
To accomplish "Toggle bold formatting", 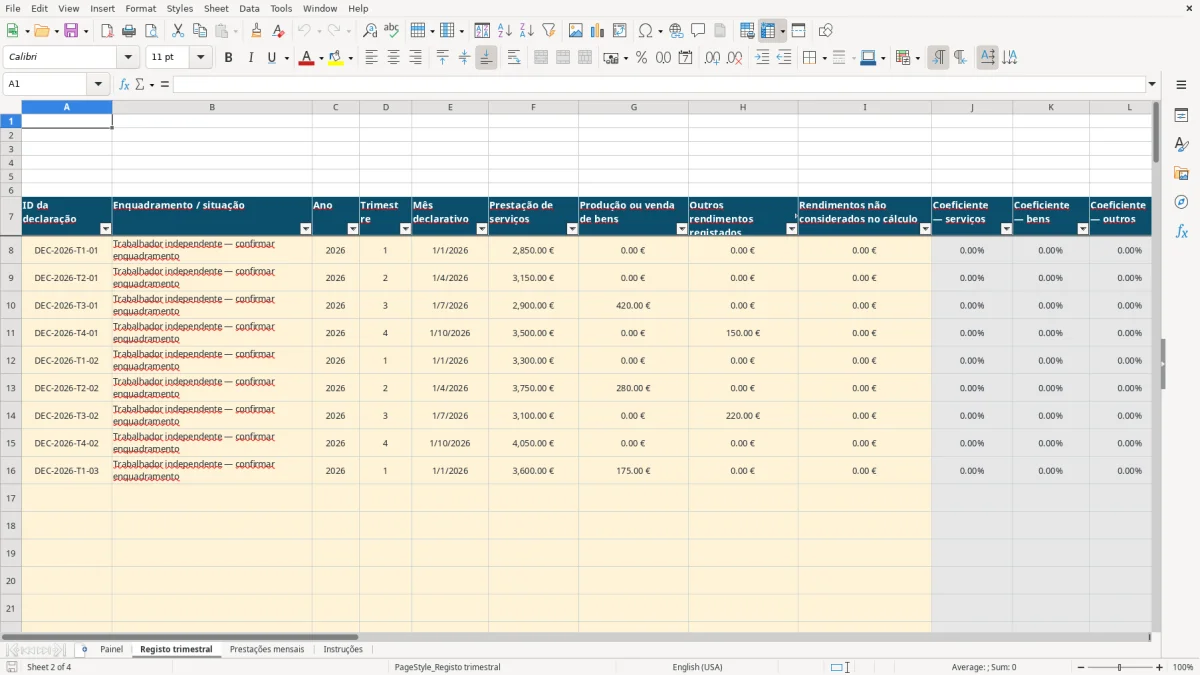I will (x=228, y=58).
